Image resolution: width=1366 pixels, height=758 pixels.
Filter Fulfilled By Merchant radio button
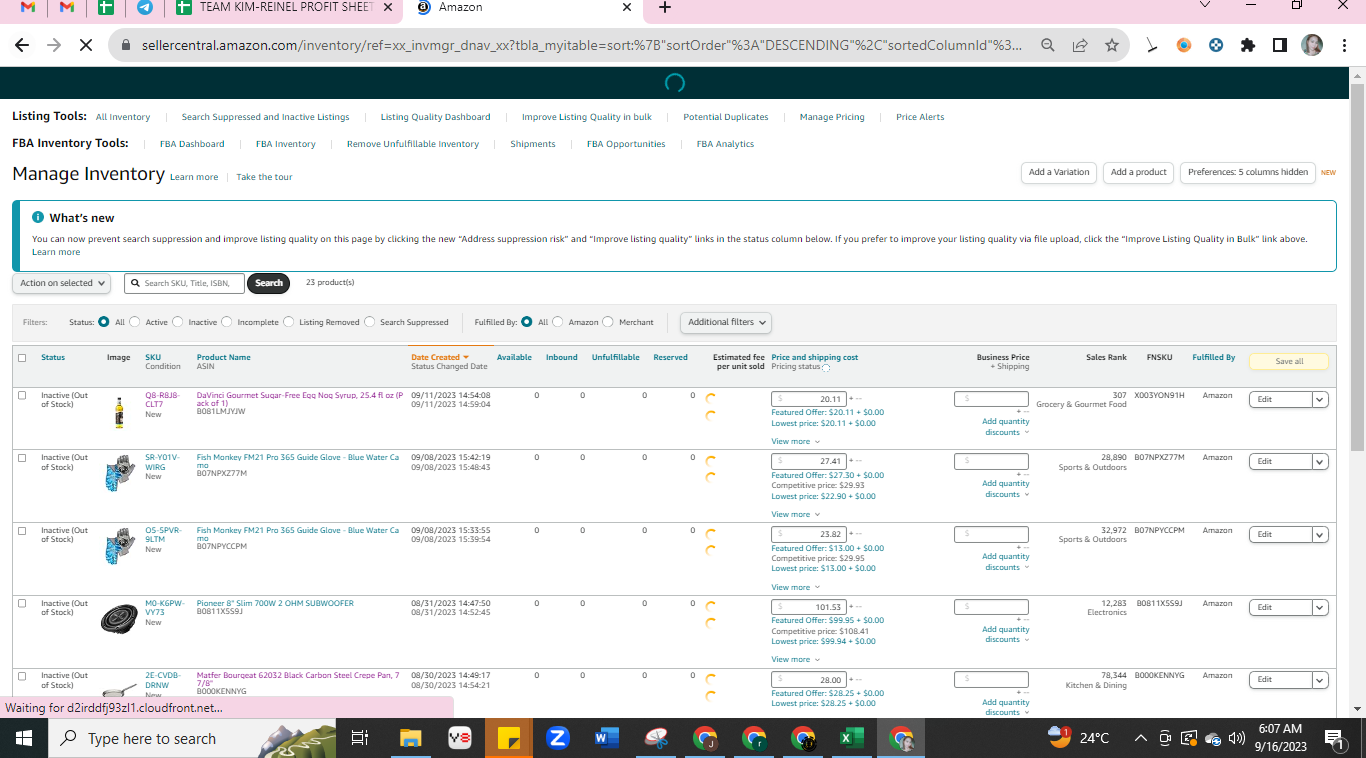click(x=608, y=322)
